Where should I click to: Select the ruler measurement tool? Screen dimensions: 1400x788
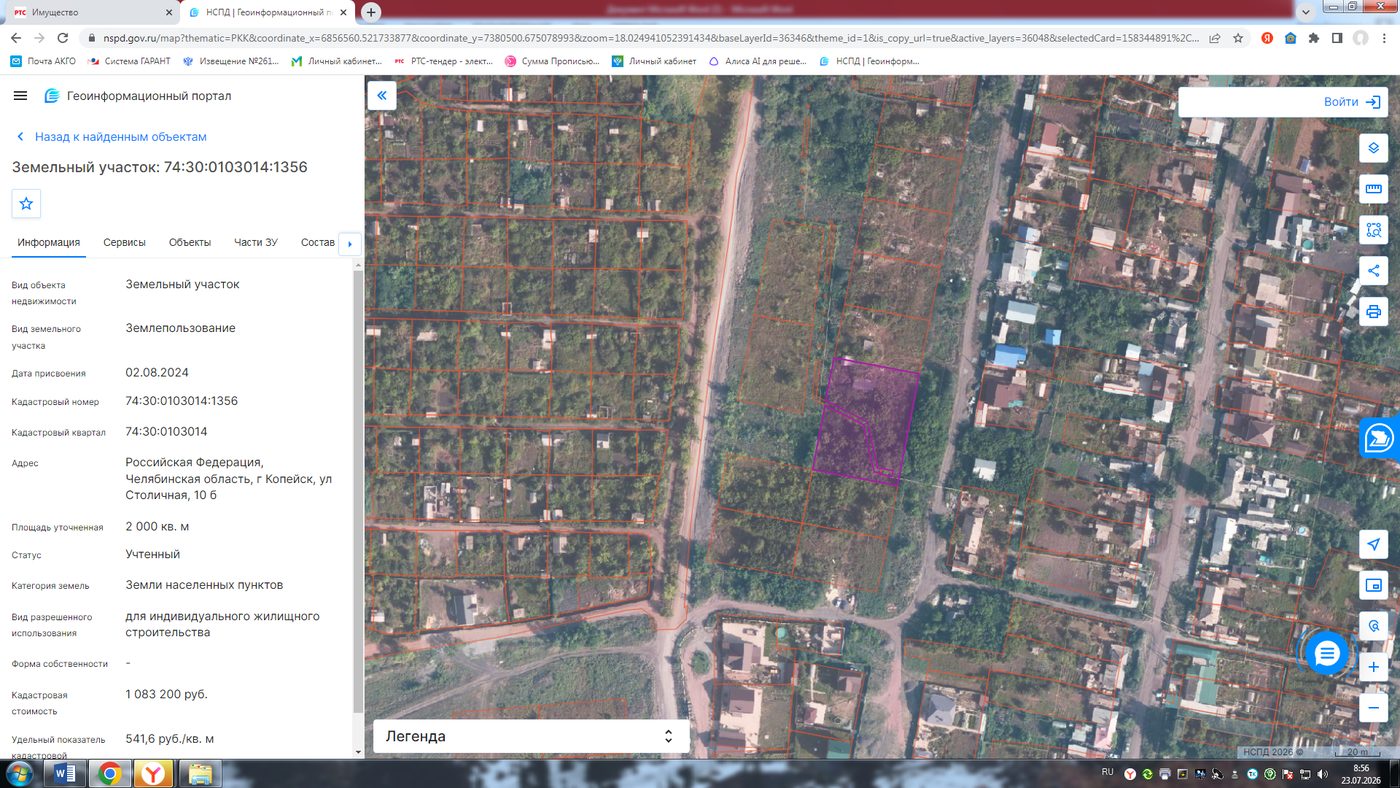1373,189
